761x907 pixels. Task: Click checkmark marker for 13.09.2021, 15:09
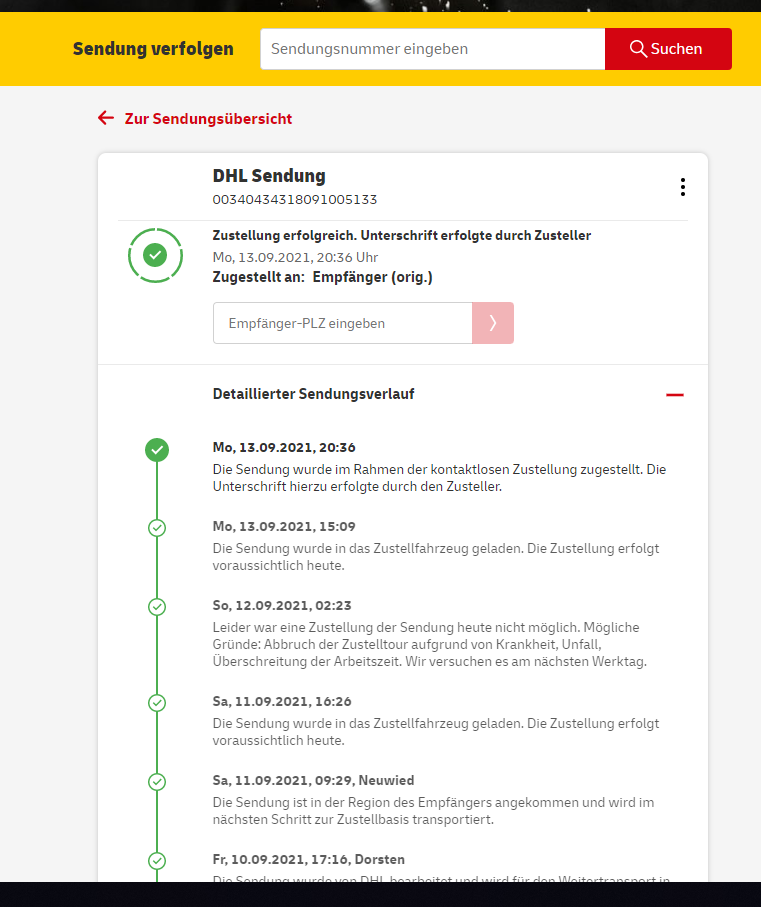[156, 528]
